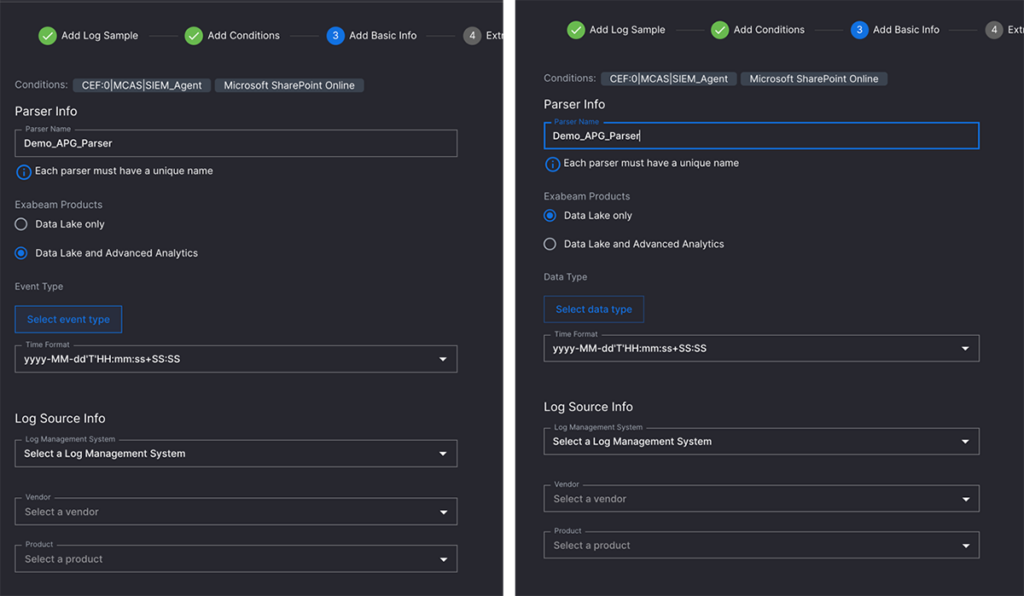Open the Product dropdown in the right panel
This screenshot has height=596, width=1024.
pyautogui.click(x=761, y=546)
